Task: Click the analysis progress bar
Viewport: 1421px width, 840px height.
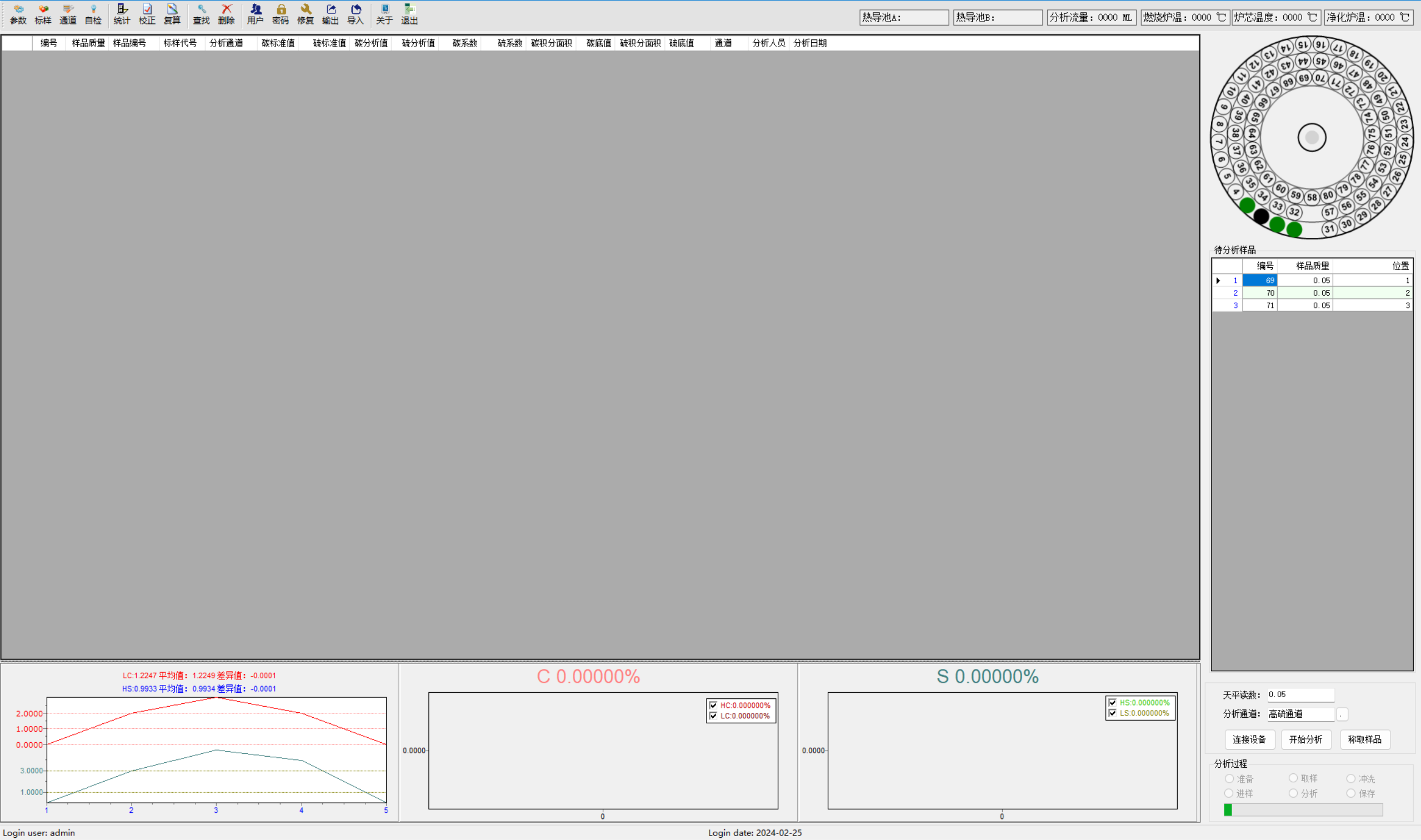Action: [x=1303, y=810]
